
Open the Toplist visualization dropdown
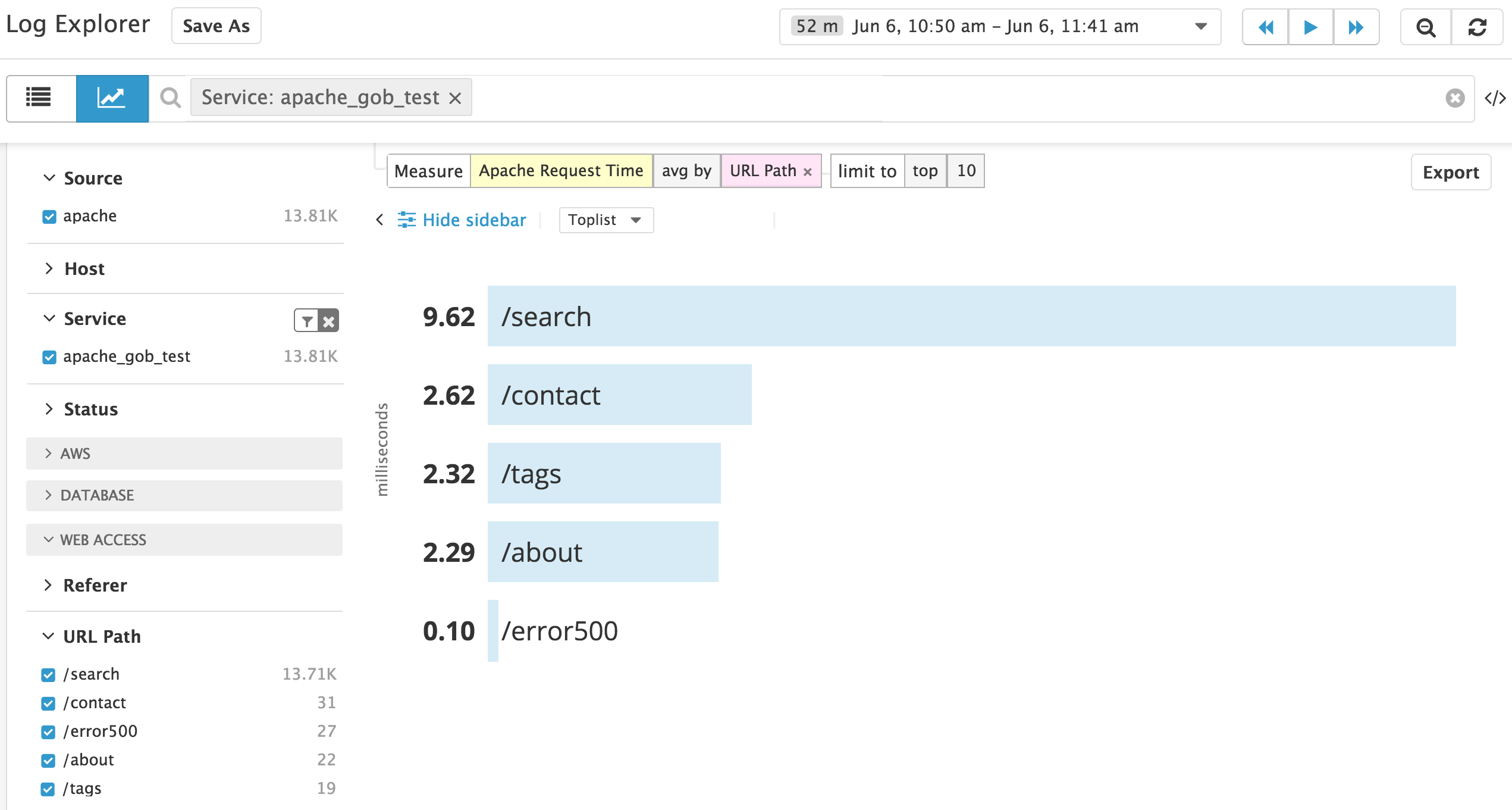click(606, 220)
